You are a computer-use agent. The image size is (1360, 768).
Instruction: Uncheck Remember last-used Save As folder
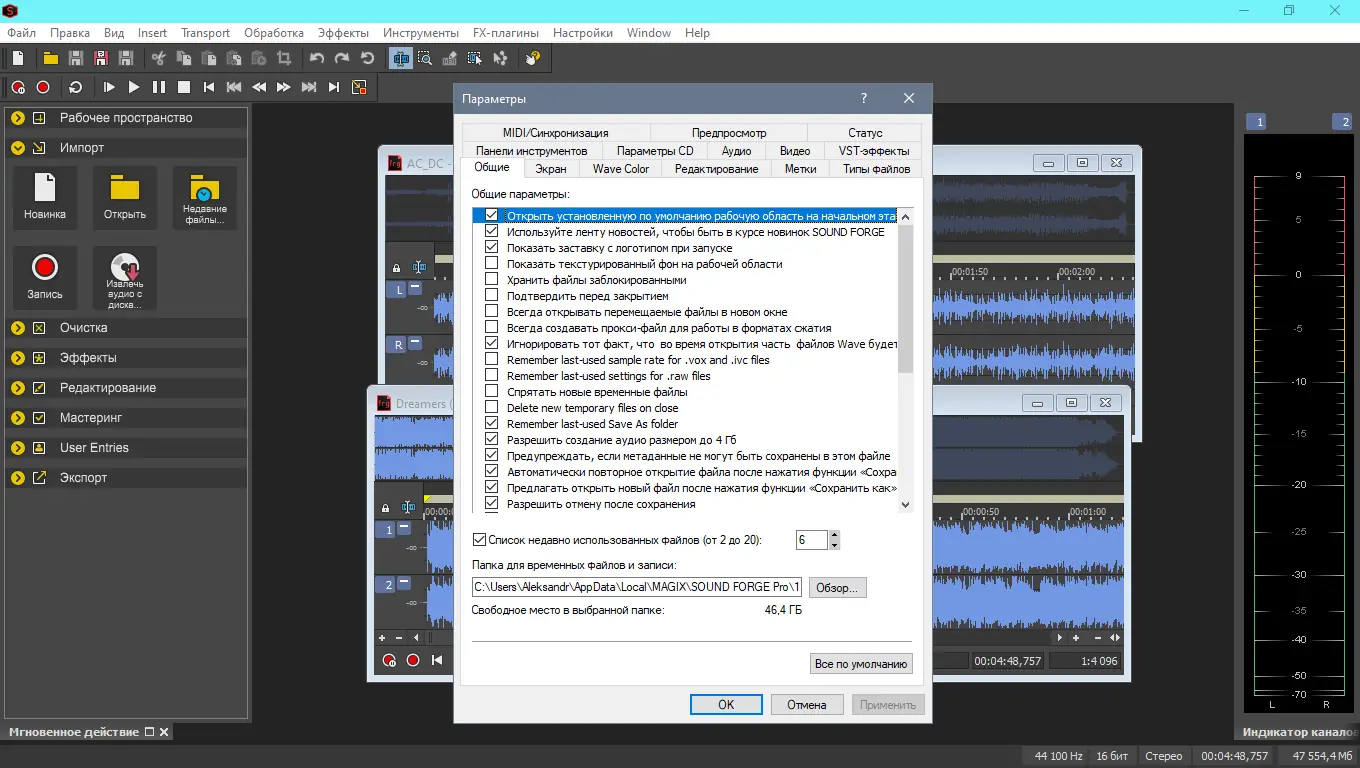point(491,424)
